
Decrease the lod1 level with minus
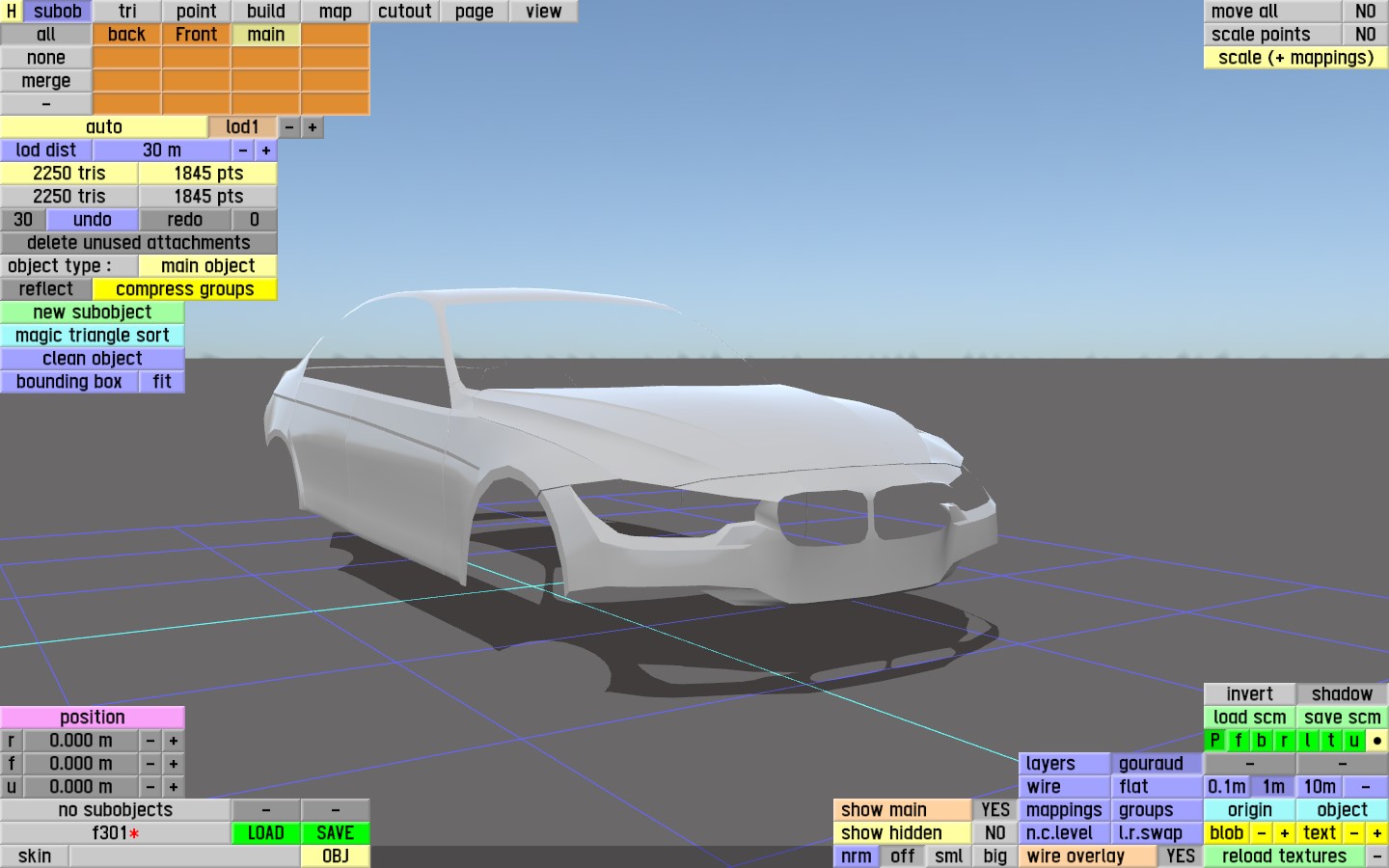point(289,127)
